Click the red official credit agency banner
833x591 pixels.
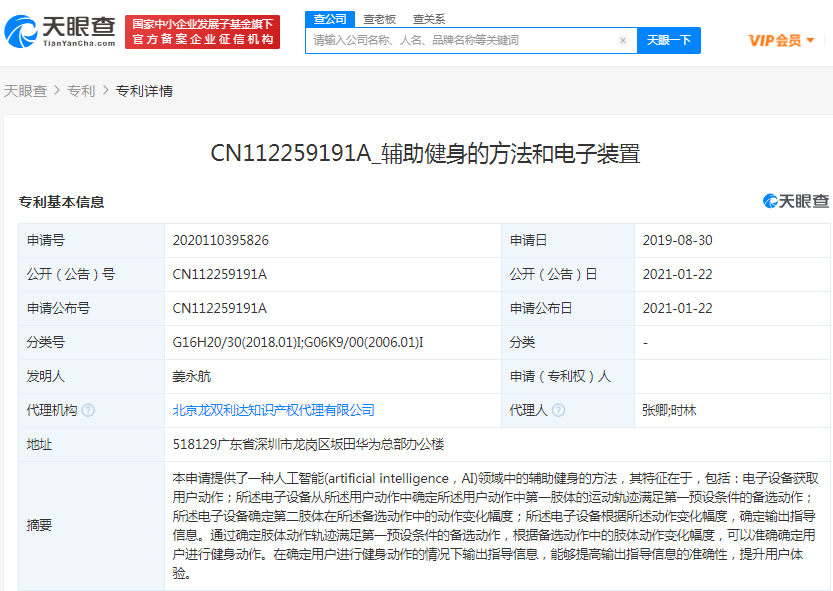(x=203, y=32)
